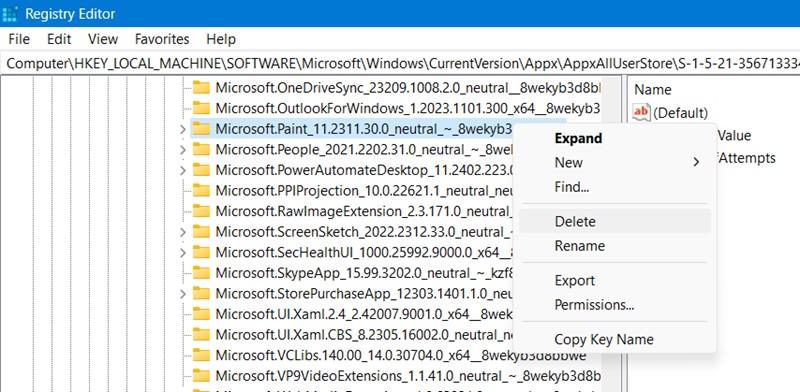Choose Rename in the context menu
This screenshot has height=392, width=800.
pyautogui.click(x=614, y=246)
